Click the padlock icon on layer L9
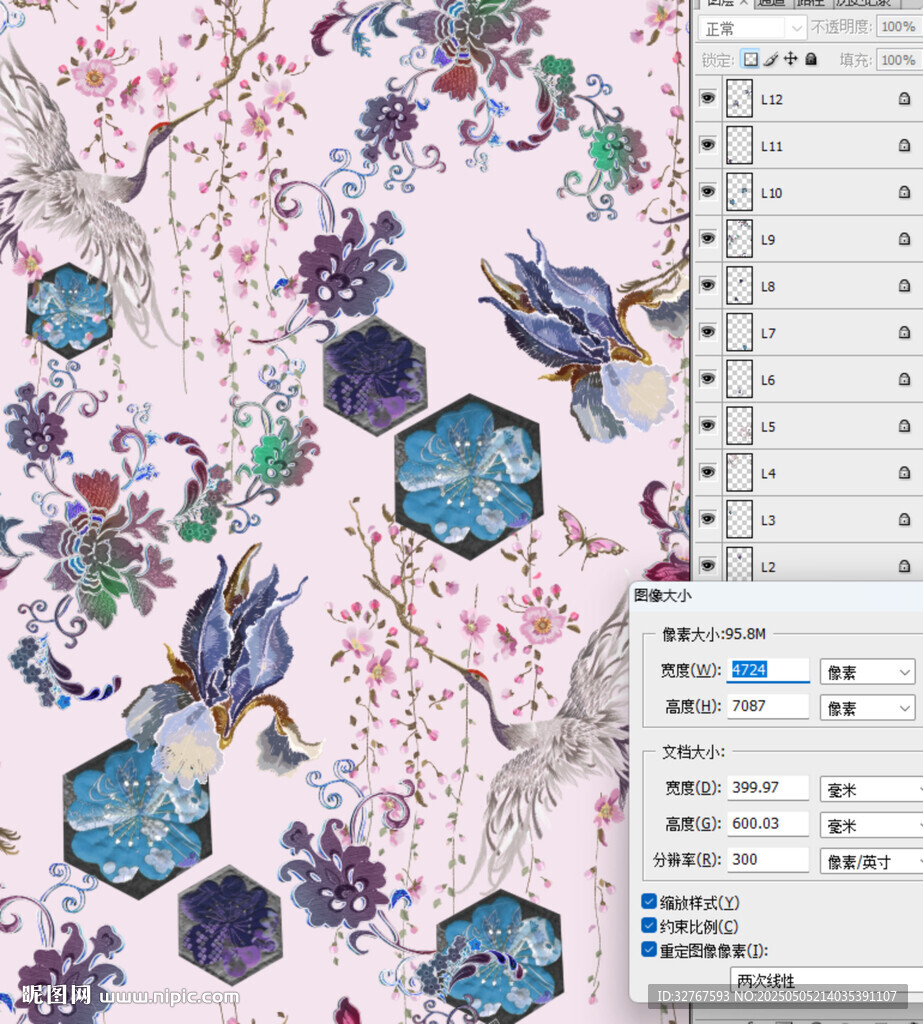This screenshot has height=1024, width=923. tap(904, 240)
